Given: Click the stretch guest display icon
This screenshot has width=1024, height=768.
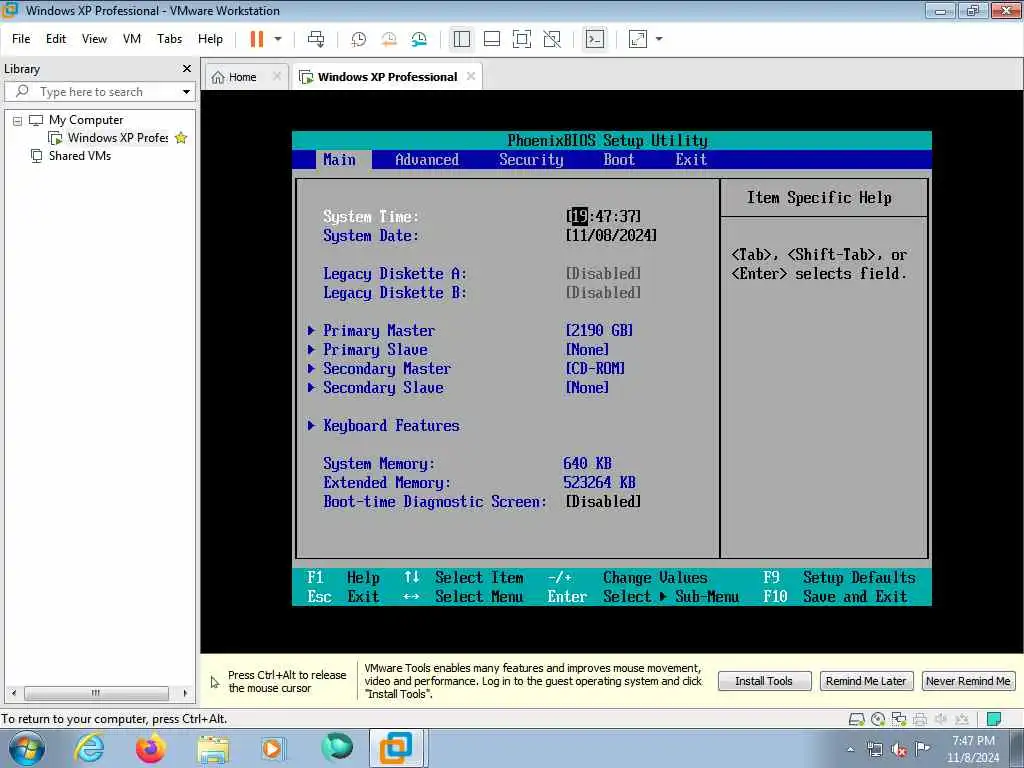Looking at the screenshot, I should click(638, 39).
